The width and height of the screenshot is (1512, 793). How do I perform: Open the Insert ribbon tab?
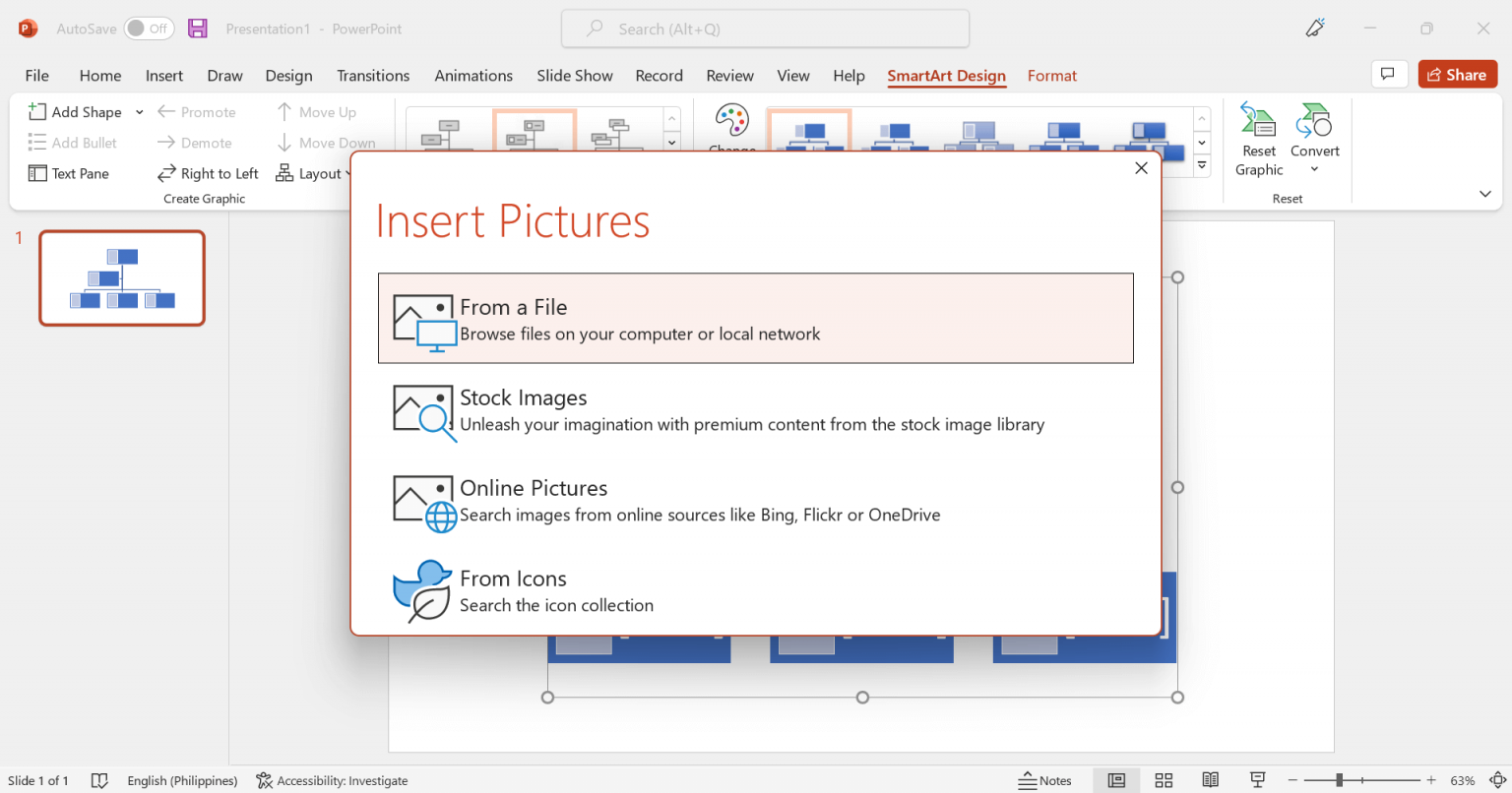pos(163,75)
